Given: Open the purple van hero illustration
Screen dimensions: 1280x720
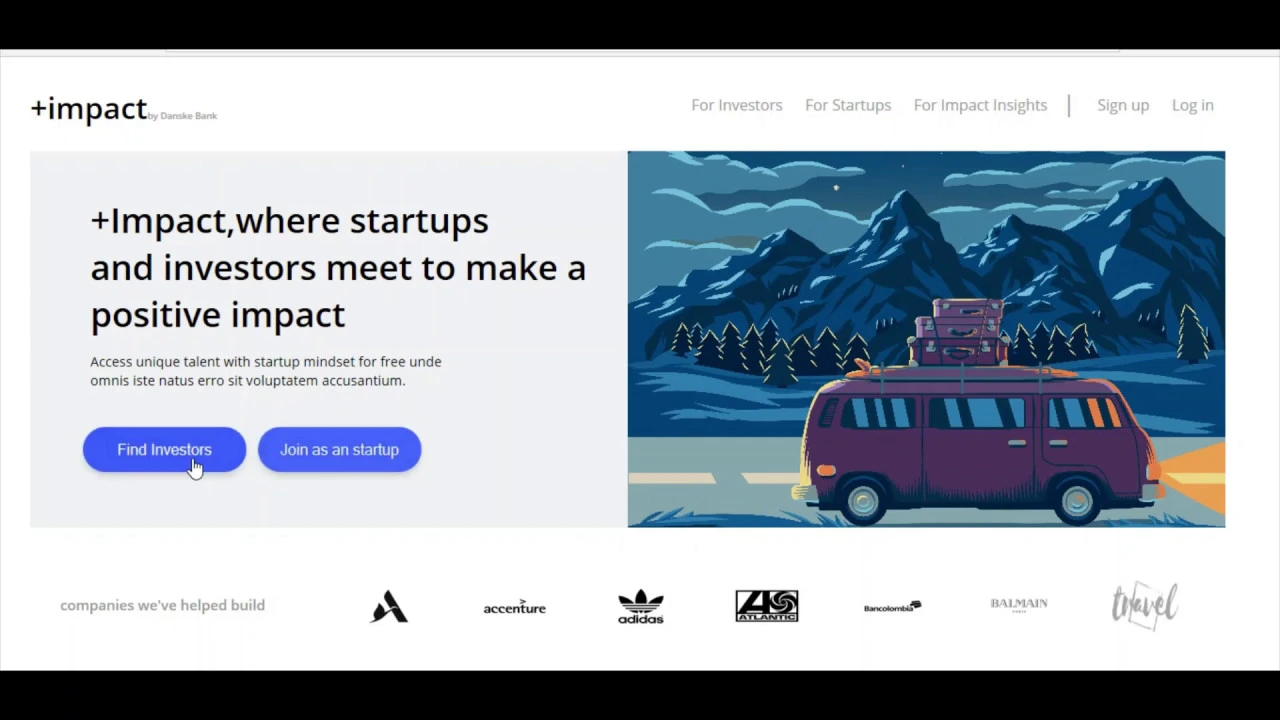Looking at the screenshot, I should coord(926,339).
